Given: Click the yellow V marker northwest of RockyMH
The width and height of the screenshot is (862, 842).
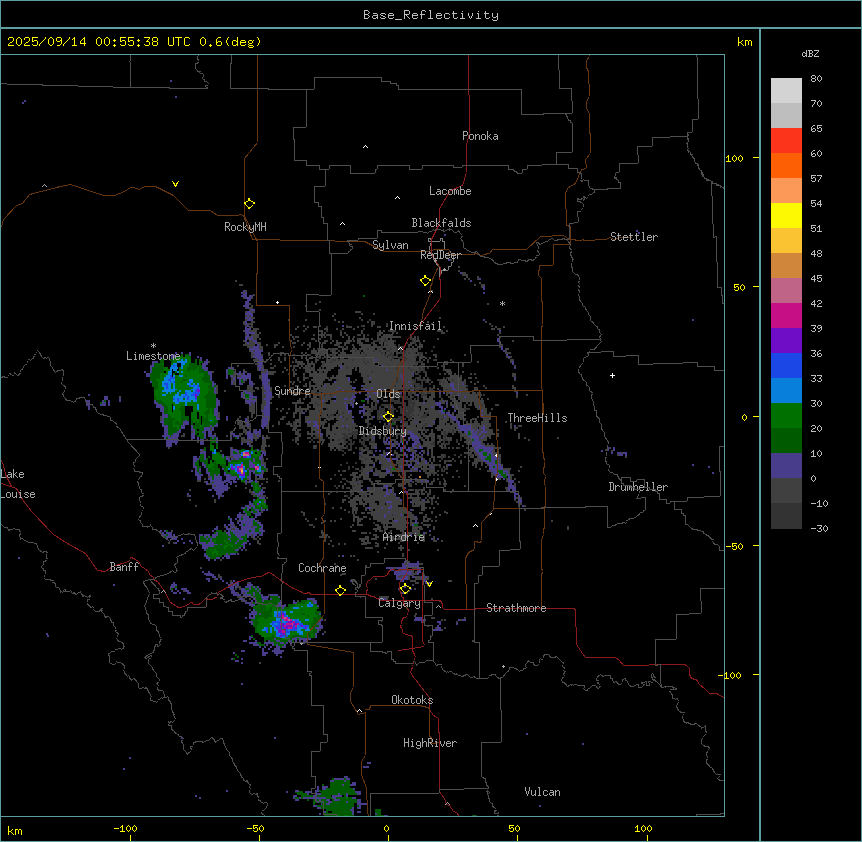Looking at the screenshot, I should click(x=175, y=184).
